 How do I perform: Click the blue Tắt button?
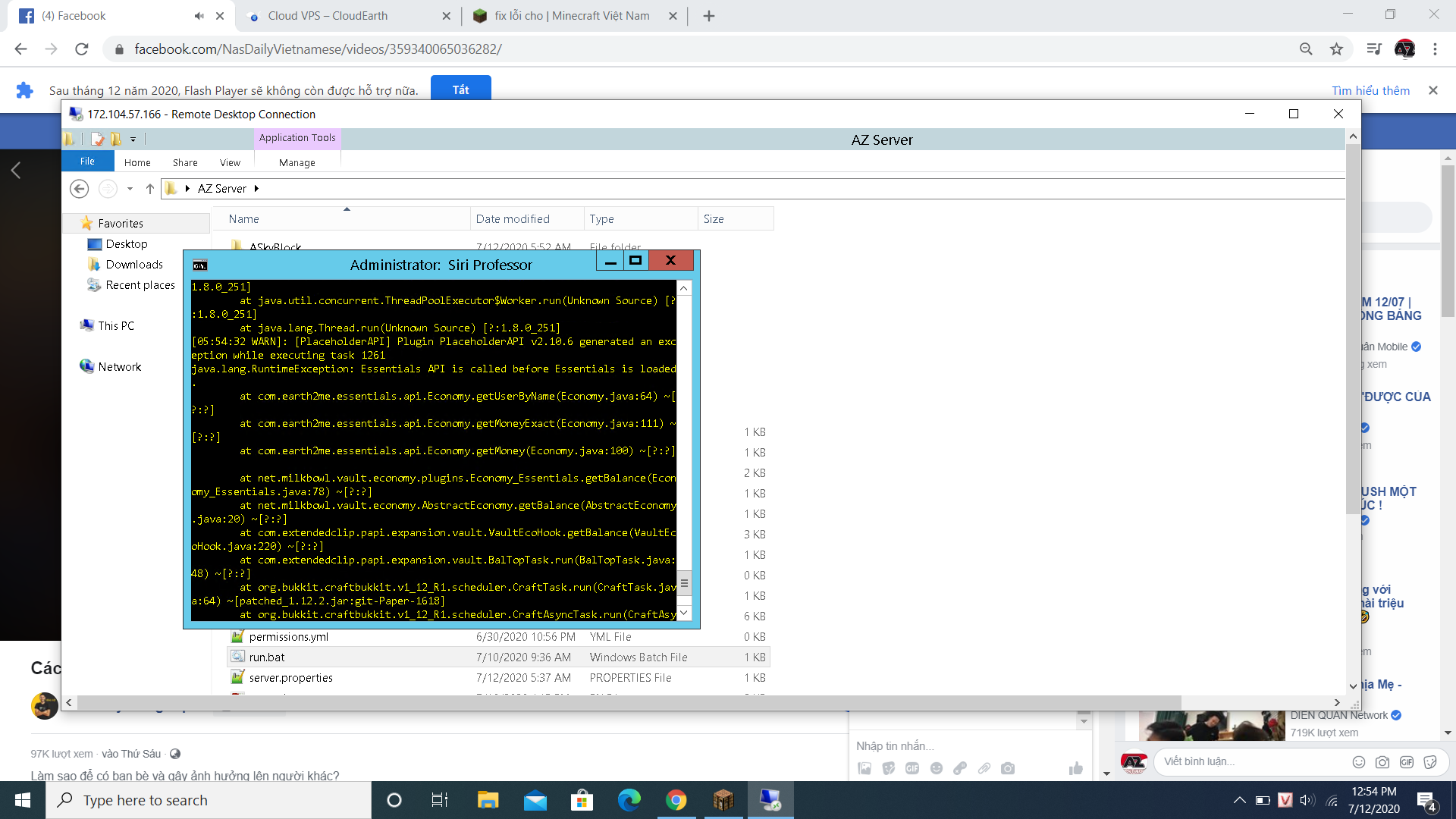pos(460,89)
